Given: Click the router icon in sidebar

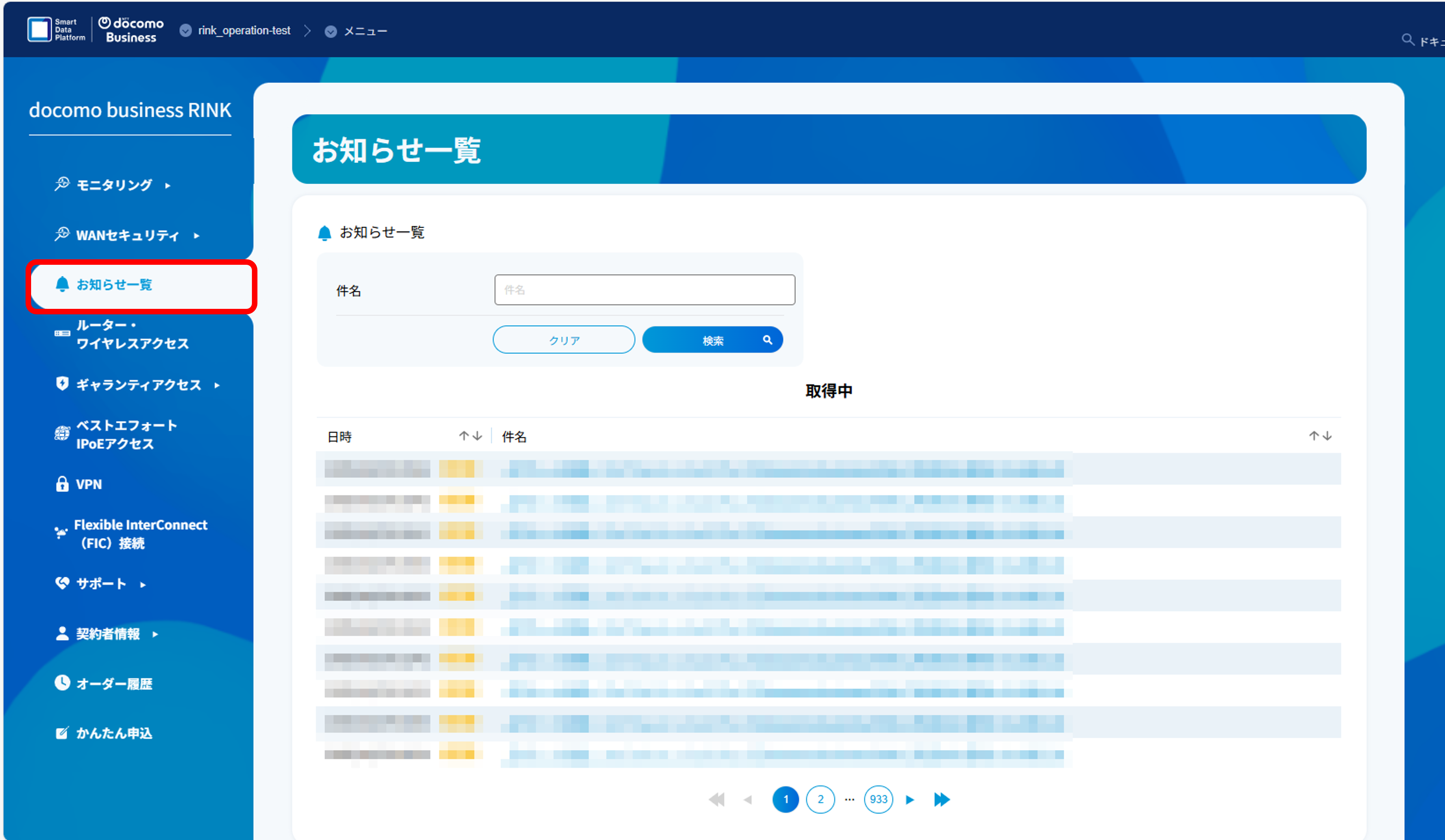Looking at the screenshot, I should [x=62, y=334].
